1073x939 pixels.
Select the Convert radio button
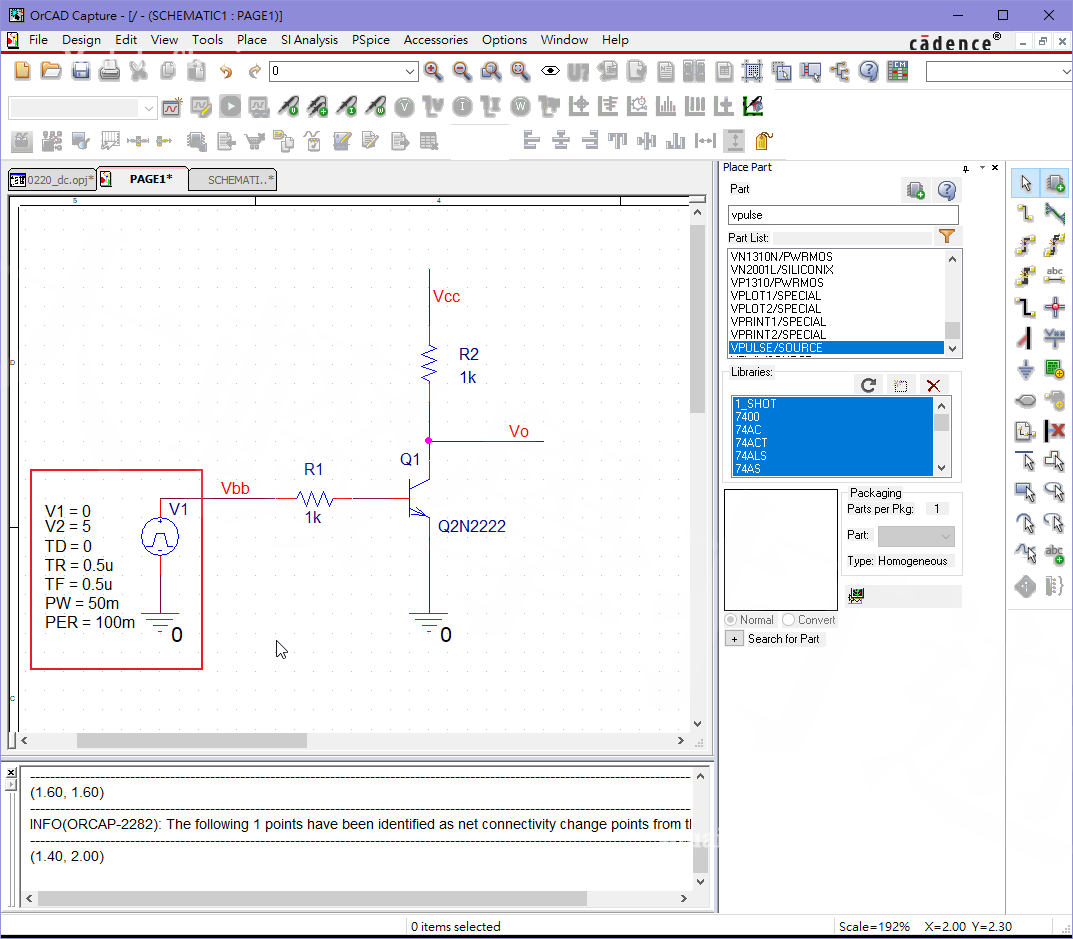[788, 619]
